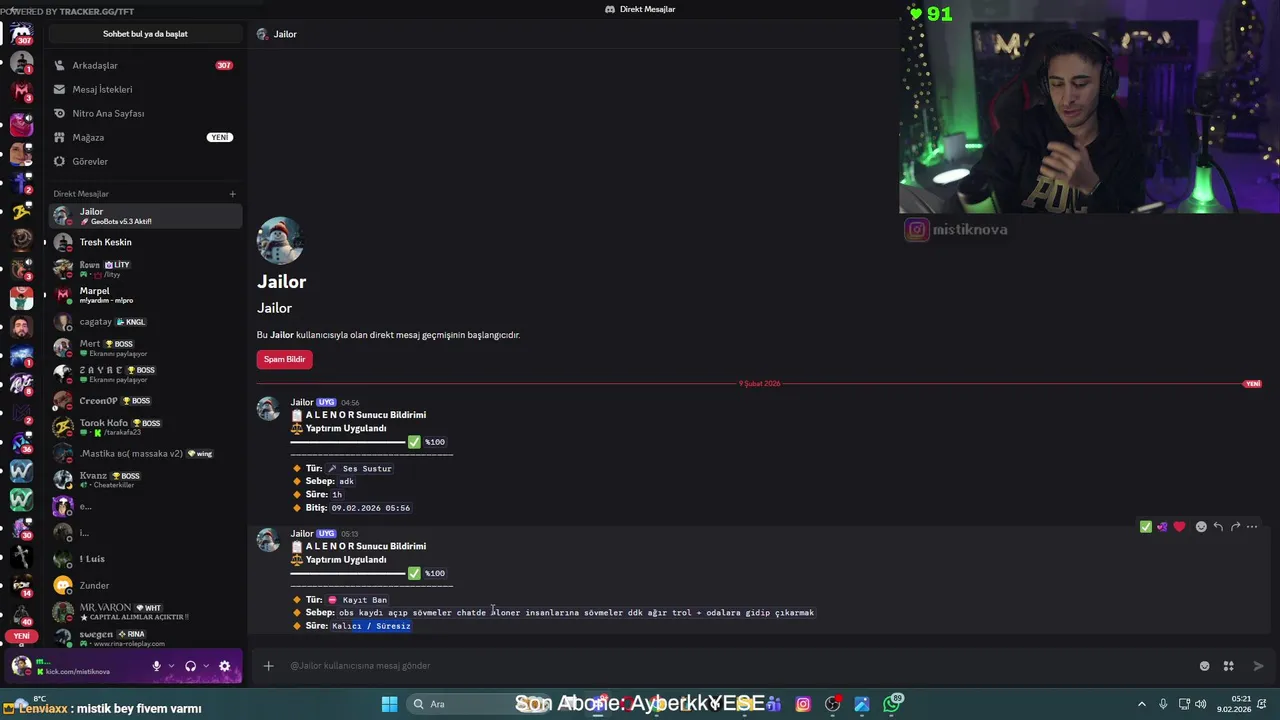This screenshot has width=1280, height=720.
Task: Reply to the message with reply arrow
Action: click(1218, 527)
